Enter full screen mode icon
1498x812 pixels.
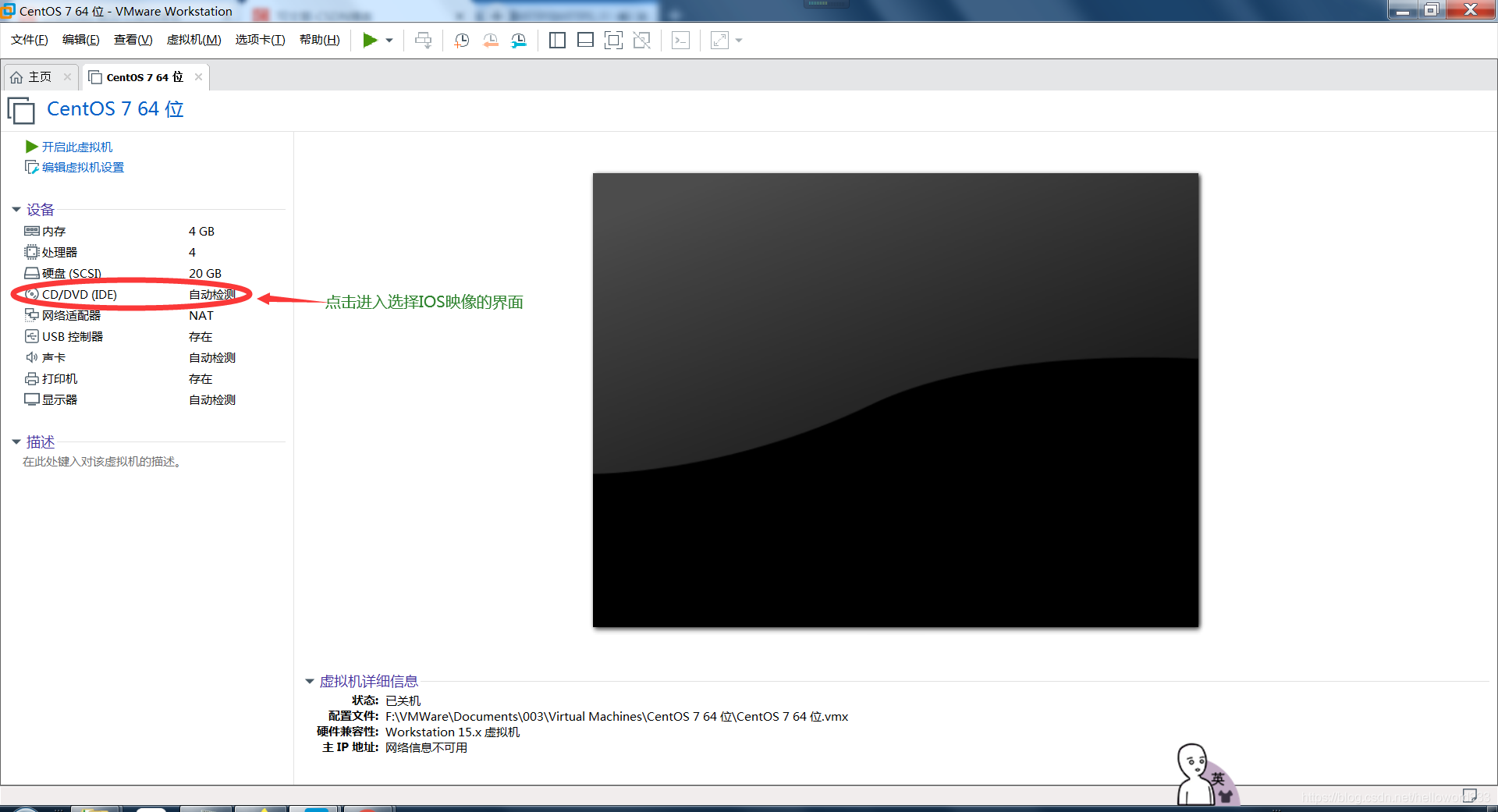[614, 41]
